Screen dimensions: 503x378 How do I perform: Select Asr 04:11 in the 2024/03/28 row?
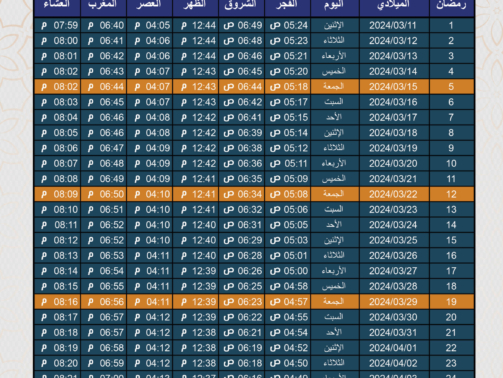pos(150,286)
